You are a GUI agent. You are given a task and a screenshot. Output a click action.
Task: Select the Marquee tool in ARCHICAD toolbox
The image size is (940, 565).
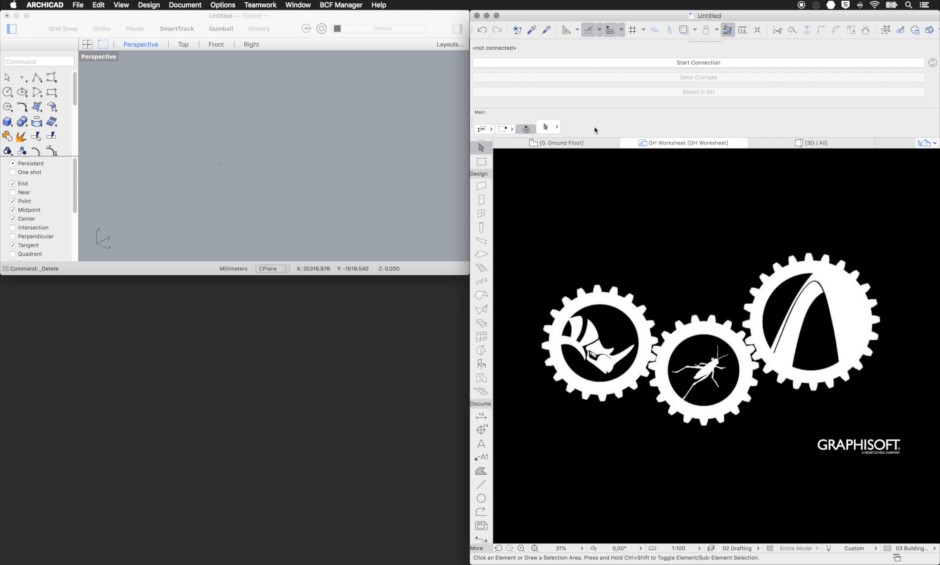481,162
